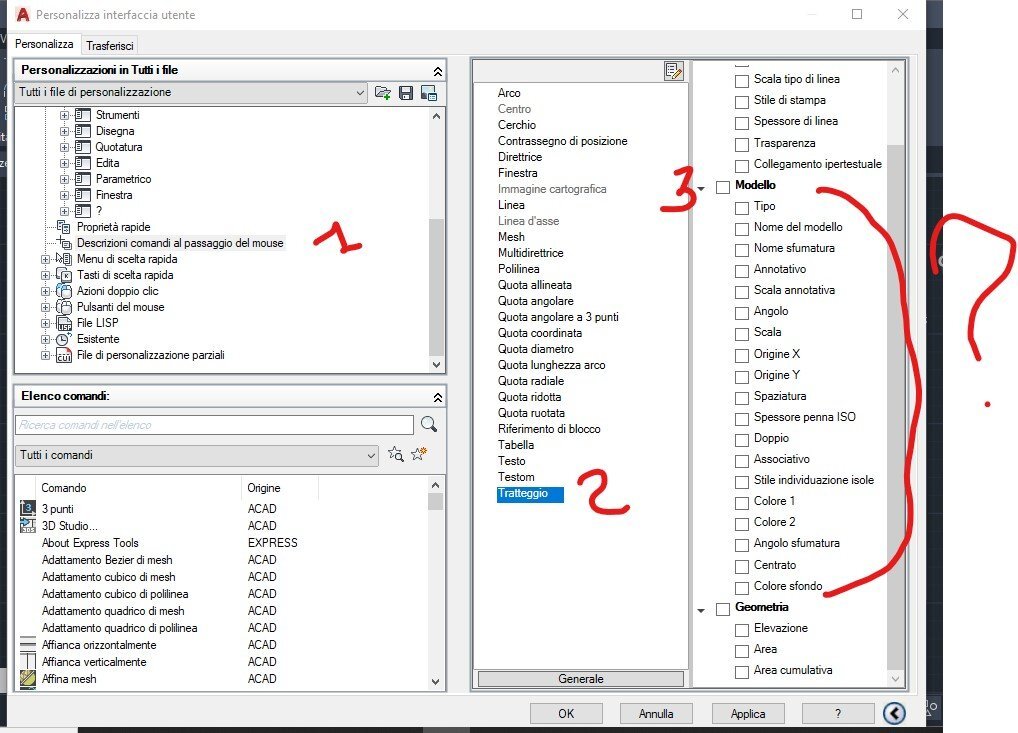Screen dimensions: 1018x733
Task: Expand the Azioni doppio clic node
Action: pyautogui.click(x=45, y=291)
